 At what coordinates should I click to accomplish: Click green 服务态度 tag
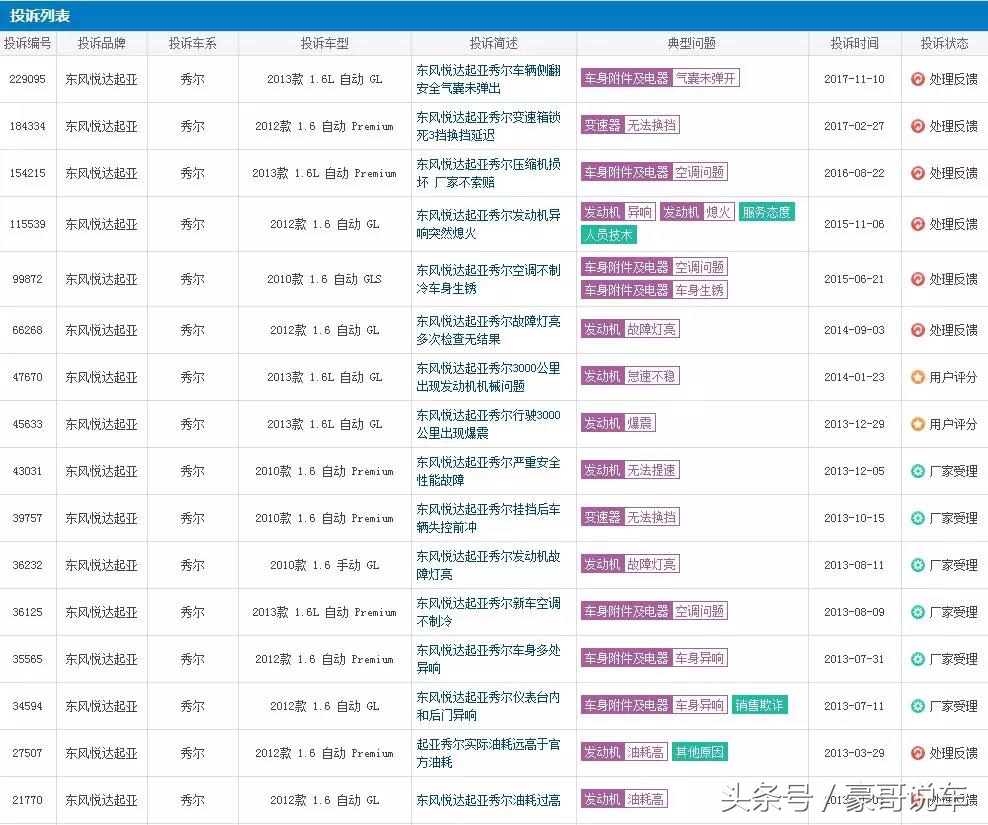[766, 212]
